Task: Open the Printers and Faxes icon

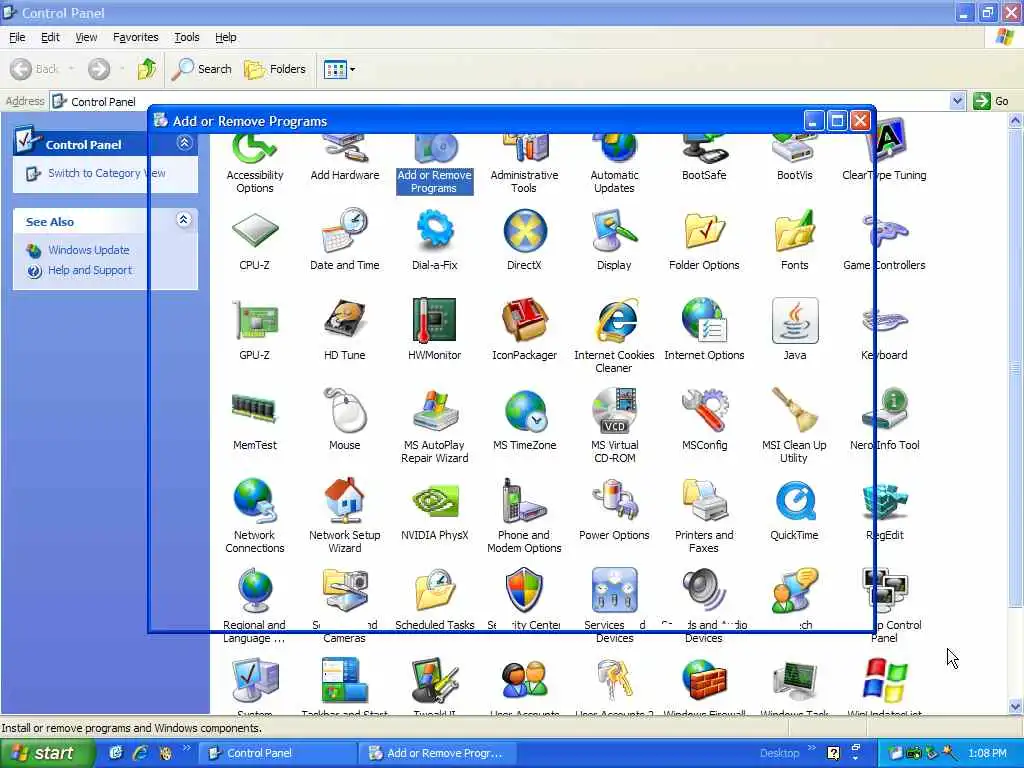Action: coord(704,501)
